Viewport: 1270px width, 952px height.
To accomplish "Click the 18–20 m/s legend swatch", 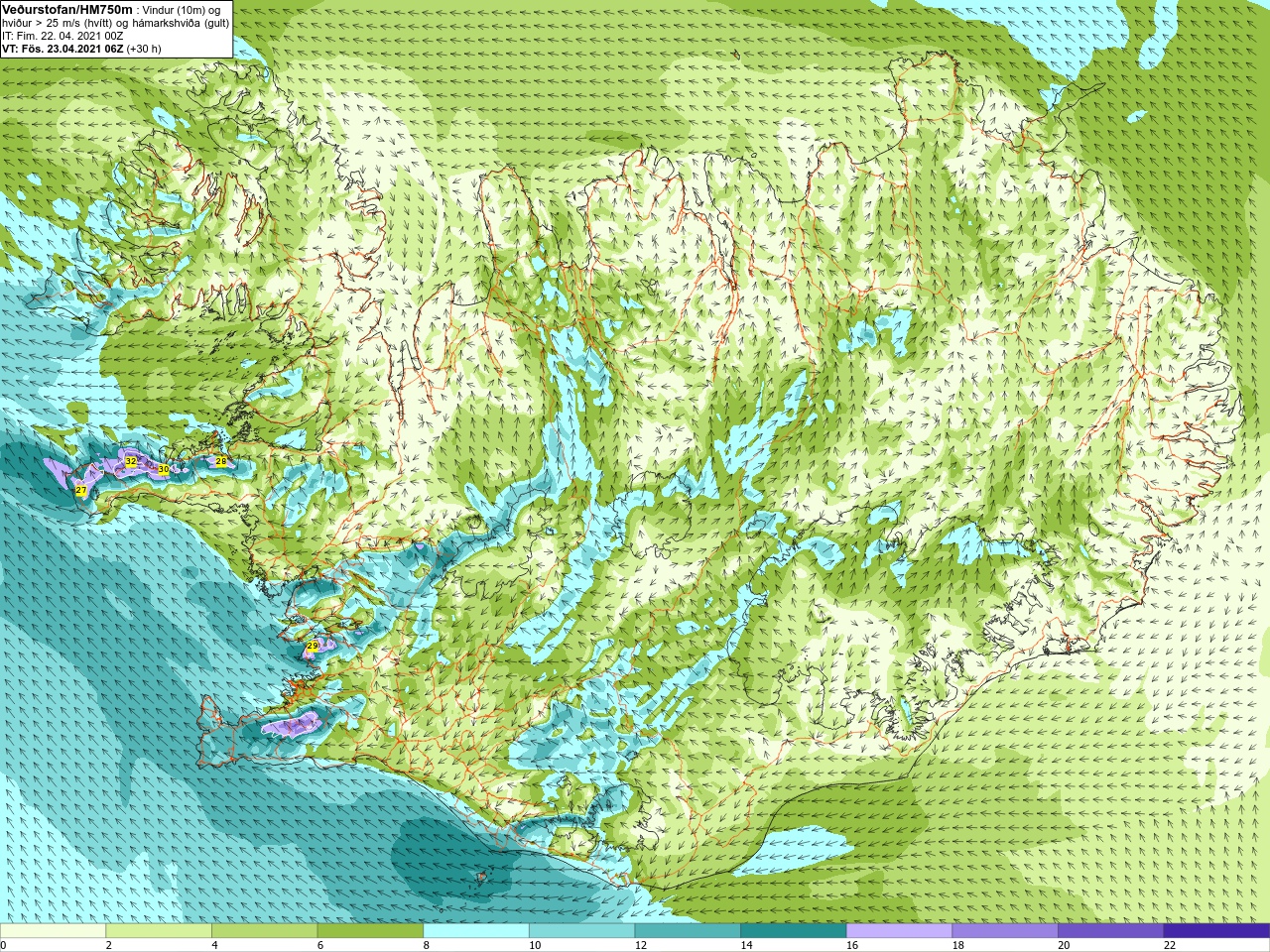I will (x=1005, y=931).
